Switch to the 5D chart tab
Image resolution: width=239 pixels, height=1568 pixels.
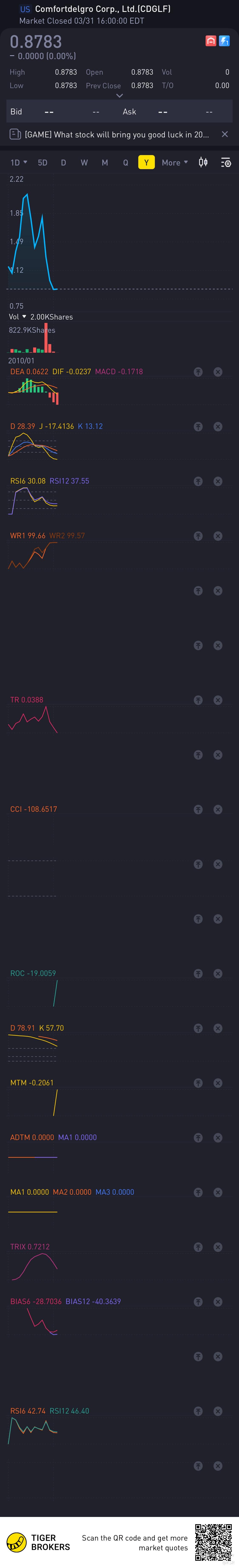tap(42, 163)
